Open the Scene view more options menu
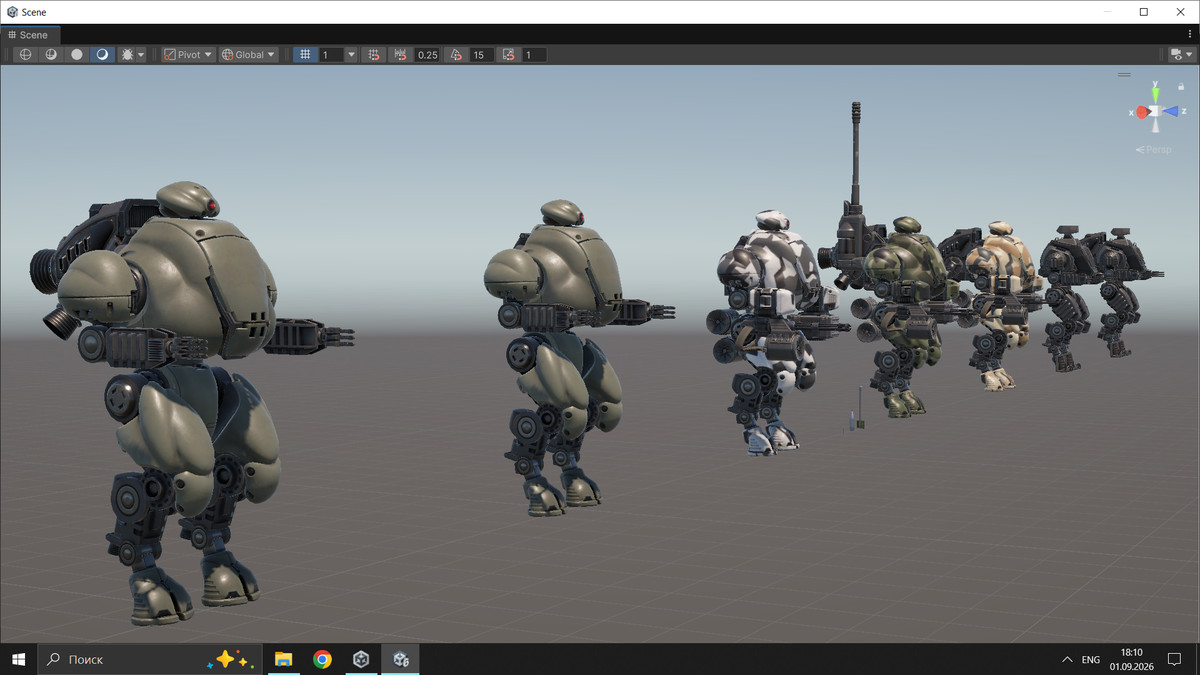The width and height of the screenshot is (1200, 675). click(x=1190, y=35)
